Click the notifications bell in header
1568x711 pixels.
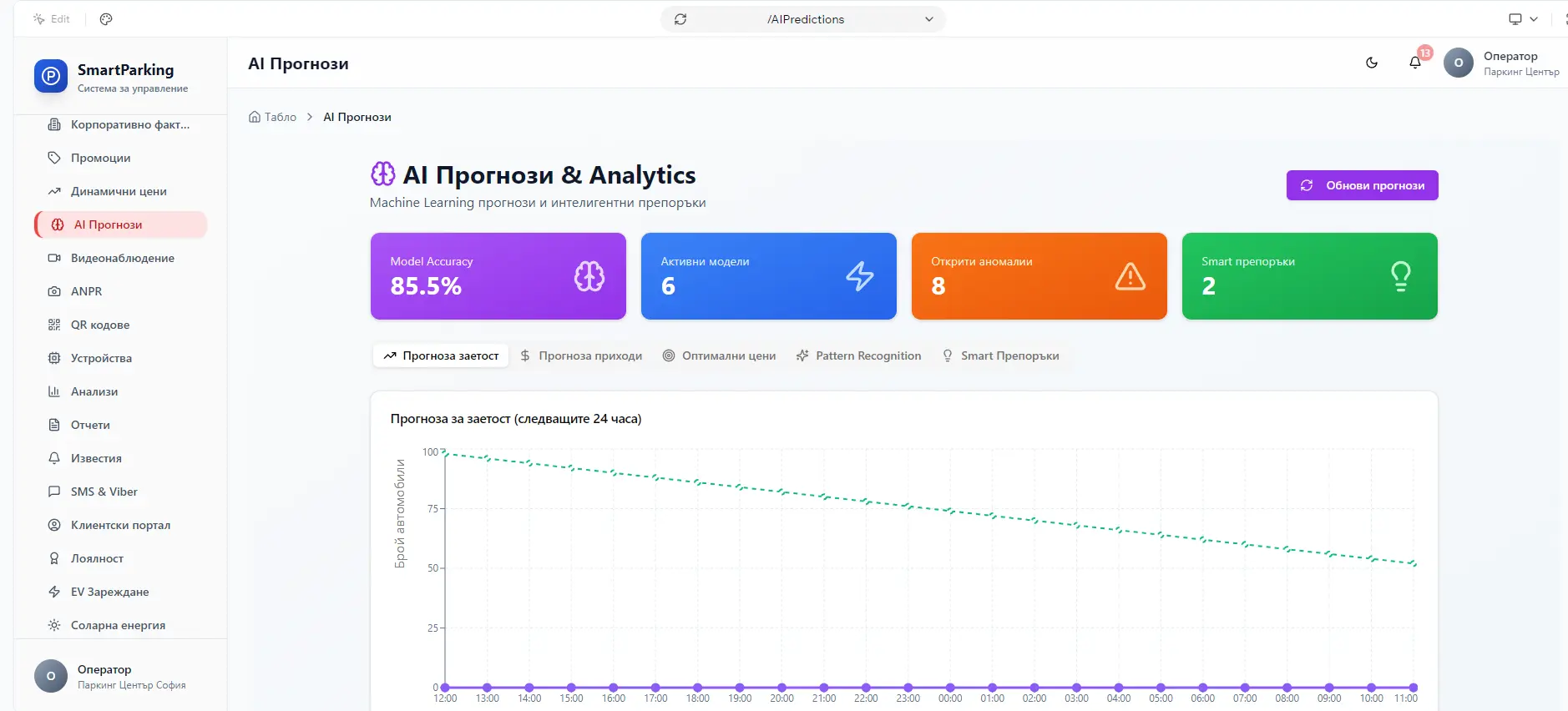click(1415, 63)
